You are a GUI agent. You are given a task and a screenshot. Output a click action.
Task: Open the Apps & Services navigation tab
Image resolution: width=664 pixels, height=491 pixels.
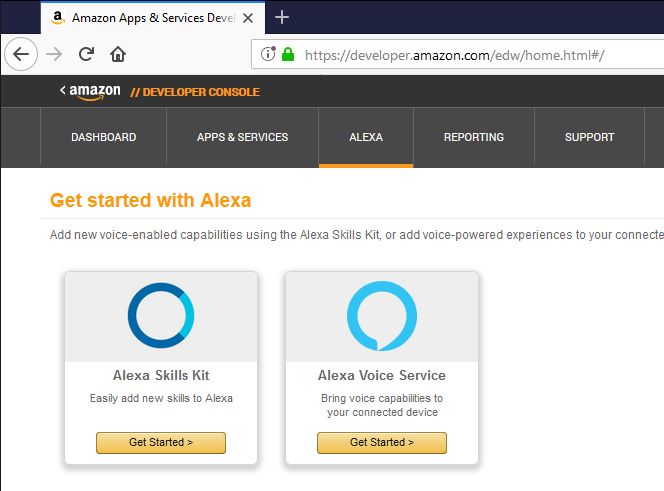point(242,137)
